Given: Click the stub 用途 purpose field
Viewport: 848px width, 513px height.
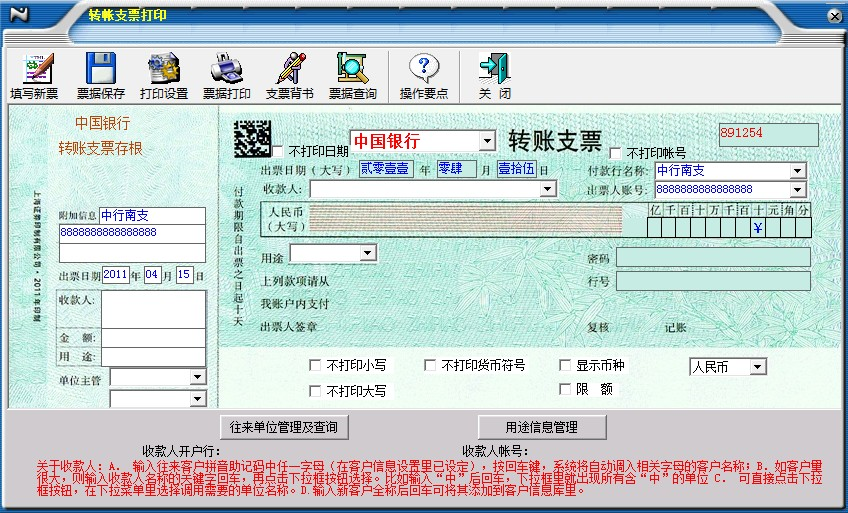Looking at the screenshot, I should coord(154,357).
